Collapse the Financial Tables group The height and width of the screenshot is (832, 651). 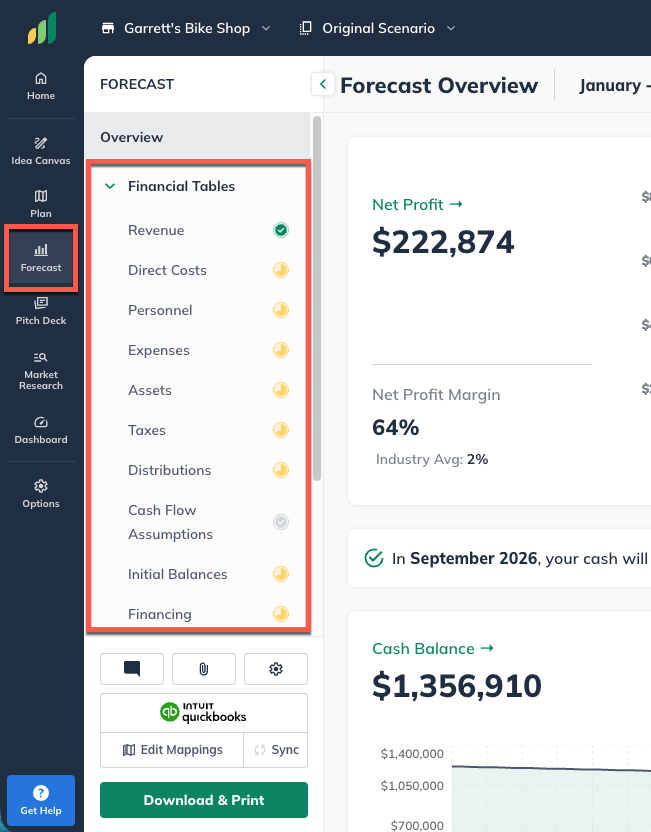click(110, 186)
